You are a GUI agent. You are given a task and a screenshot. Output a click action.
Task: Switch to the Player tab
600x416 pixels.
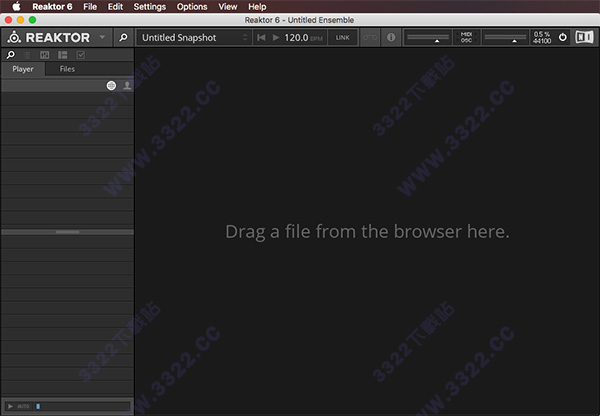pos(23,69)
